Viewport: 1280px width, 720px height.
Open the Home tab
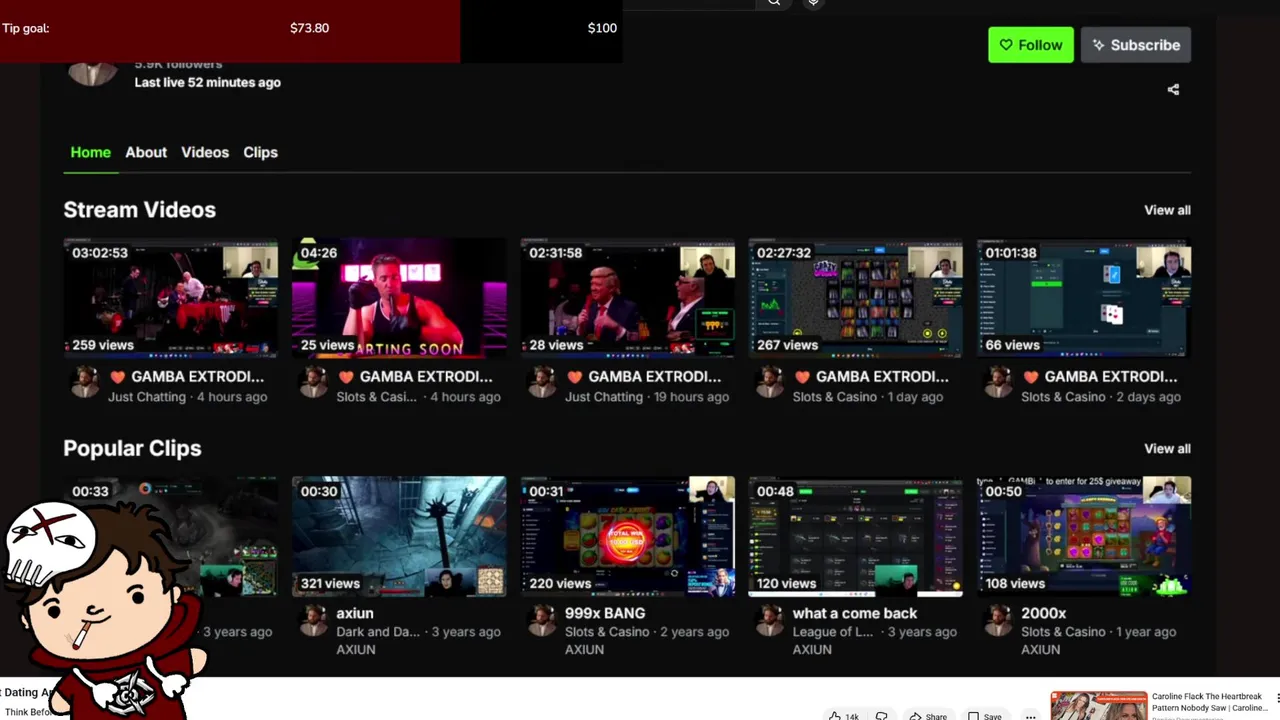(x=90, y=152)
